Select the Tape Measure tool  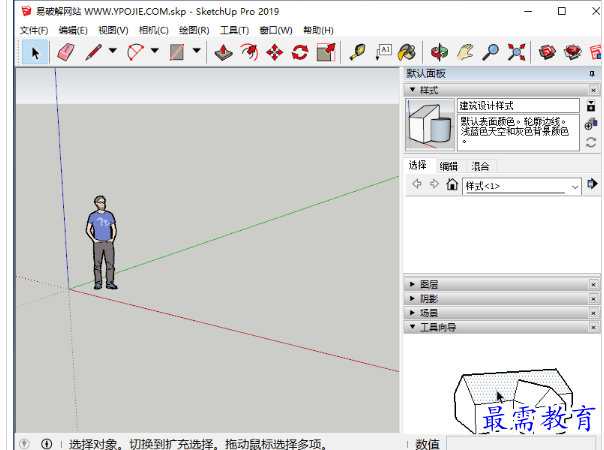(x=357, y=52)
